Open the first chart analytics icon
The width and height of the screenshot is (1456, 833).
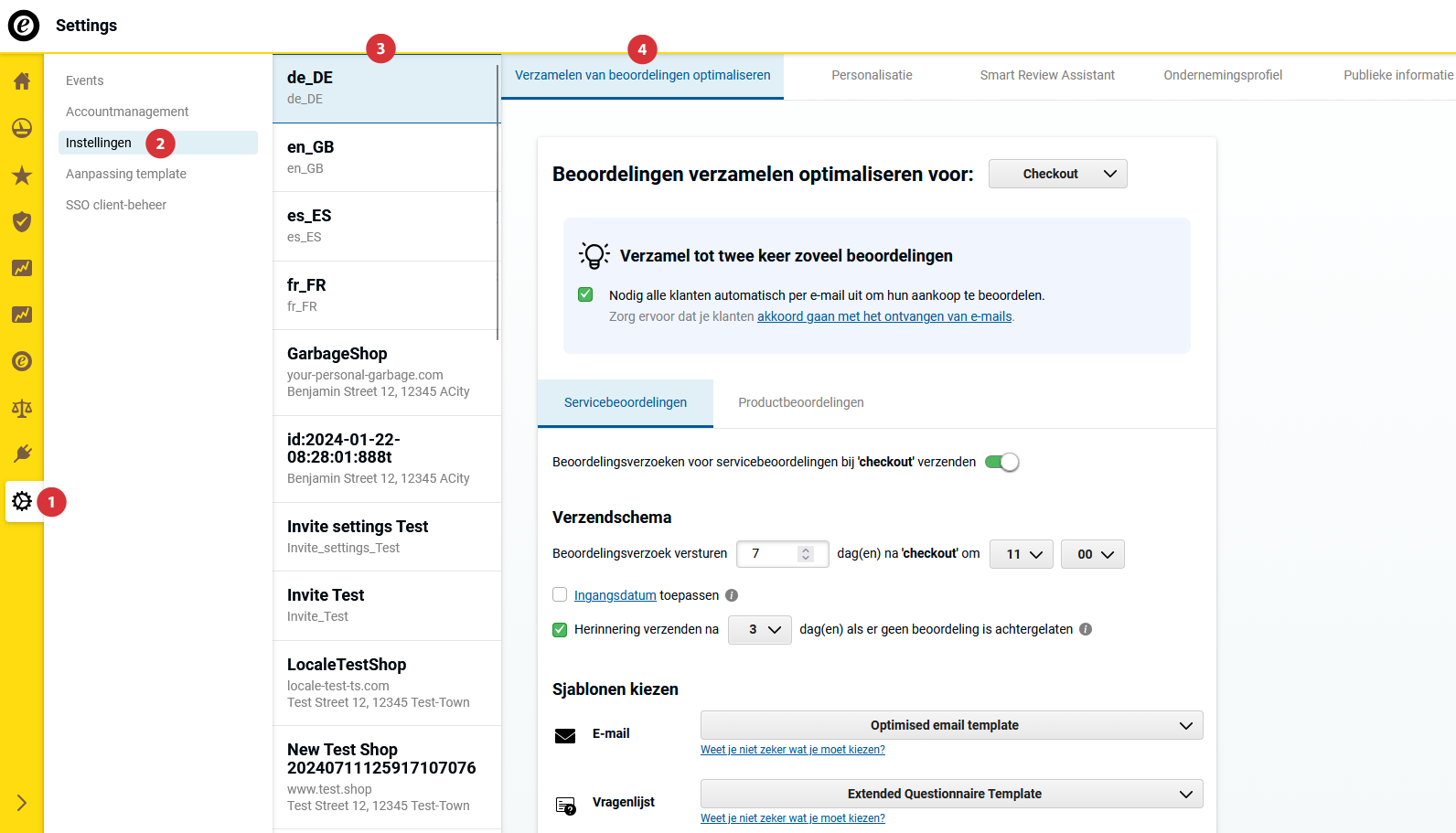(x=22, y=268)
